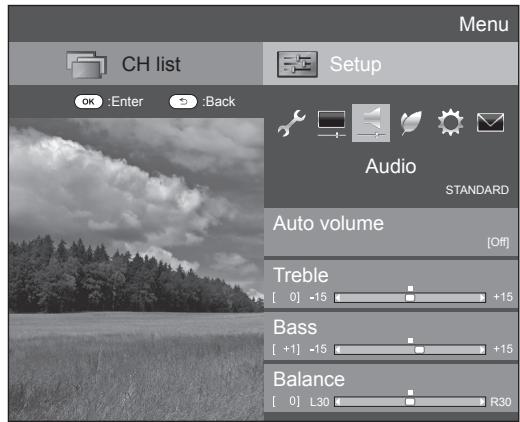520x422 pixels.
Task: Click Balance slider left arrow
Action: pyautogui.click(x=338, y=401)
